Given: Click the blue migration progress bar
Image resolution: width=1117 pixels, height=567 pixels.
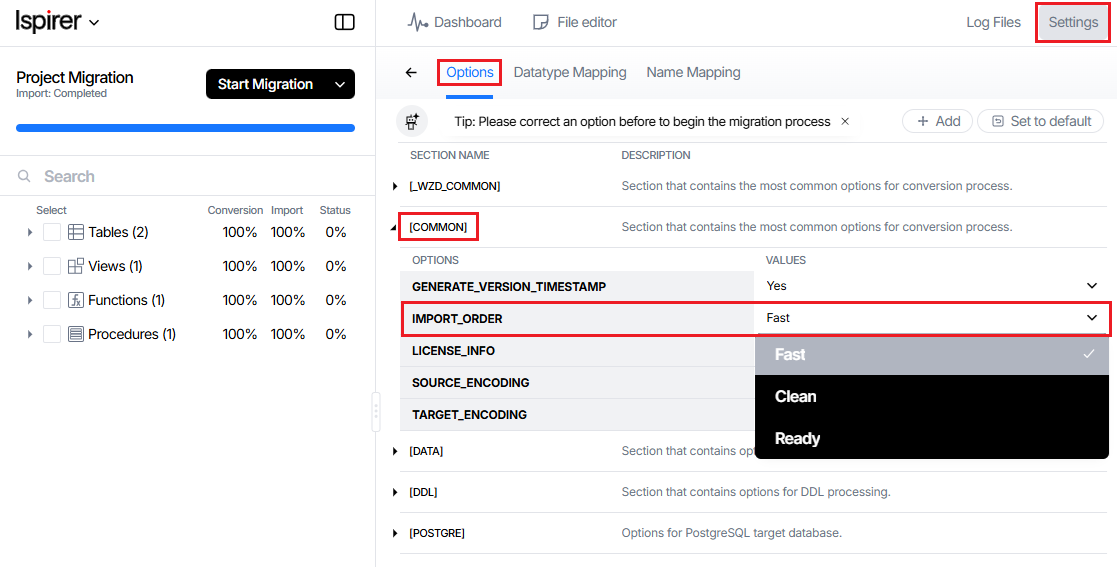Looking at the screenshot, I should pyautogui.click(x=185, y=128).
